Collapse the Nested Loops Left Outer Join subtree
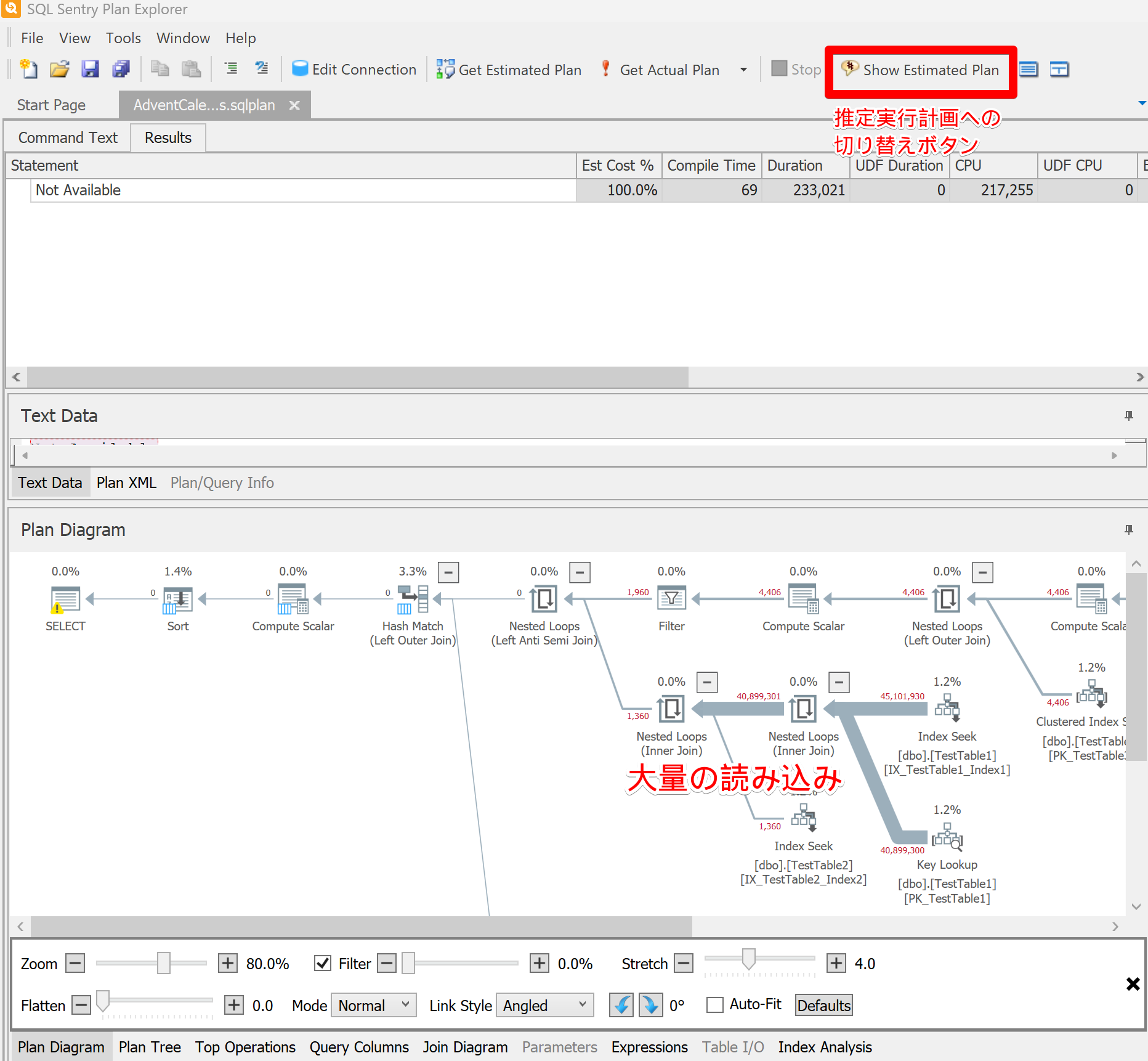1148x1061 pixels. click(983, 572)
